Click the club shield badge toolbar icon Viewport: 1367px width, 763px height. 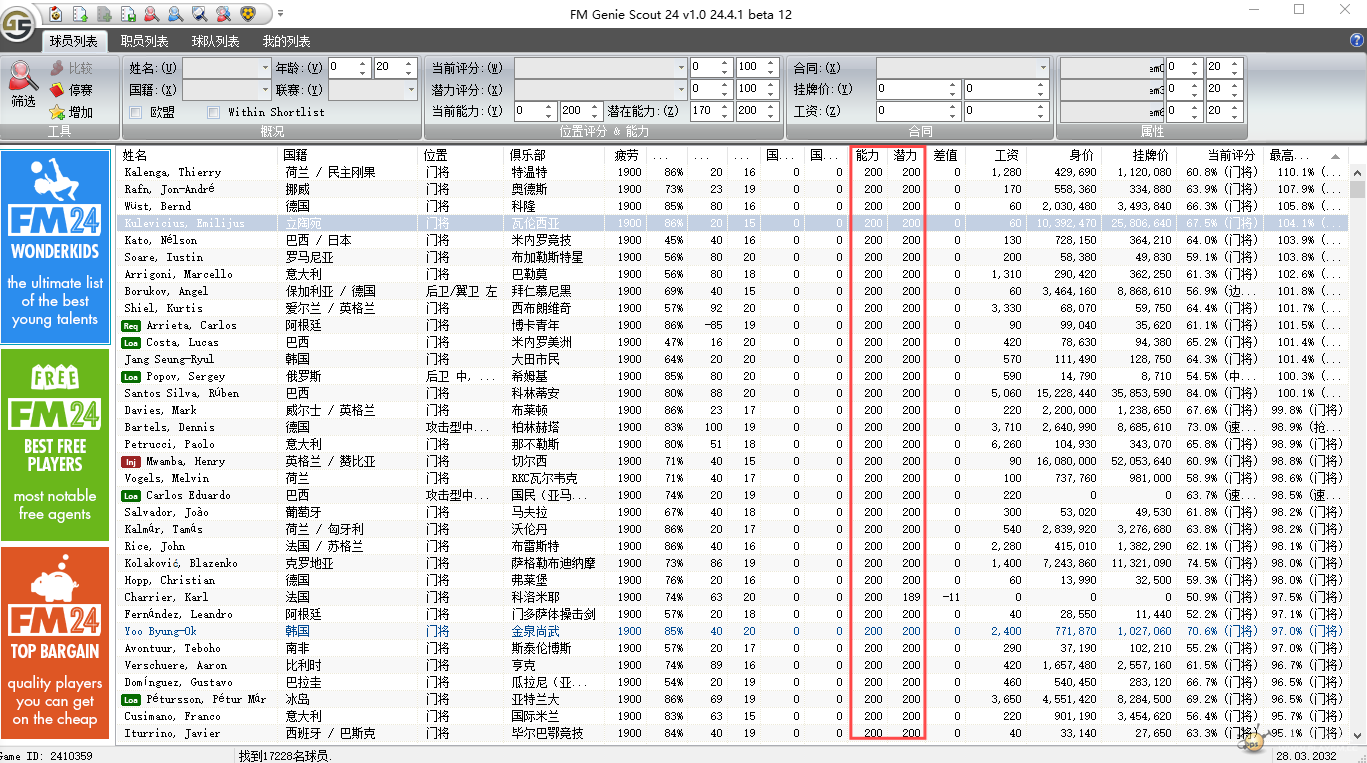(248, 13)
